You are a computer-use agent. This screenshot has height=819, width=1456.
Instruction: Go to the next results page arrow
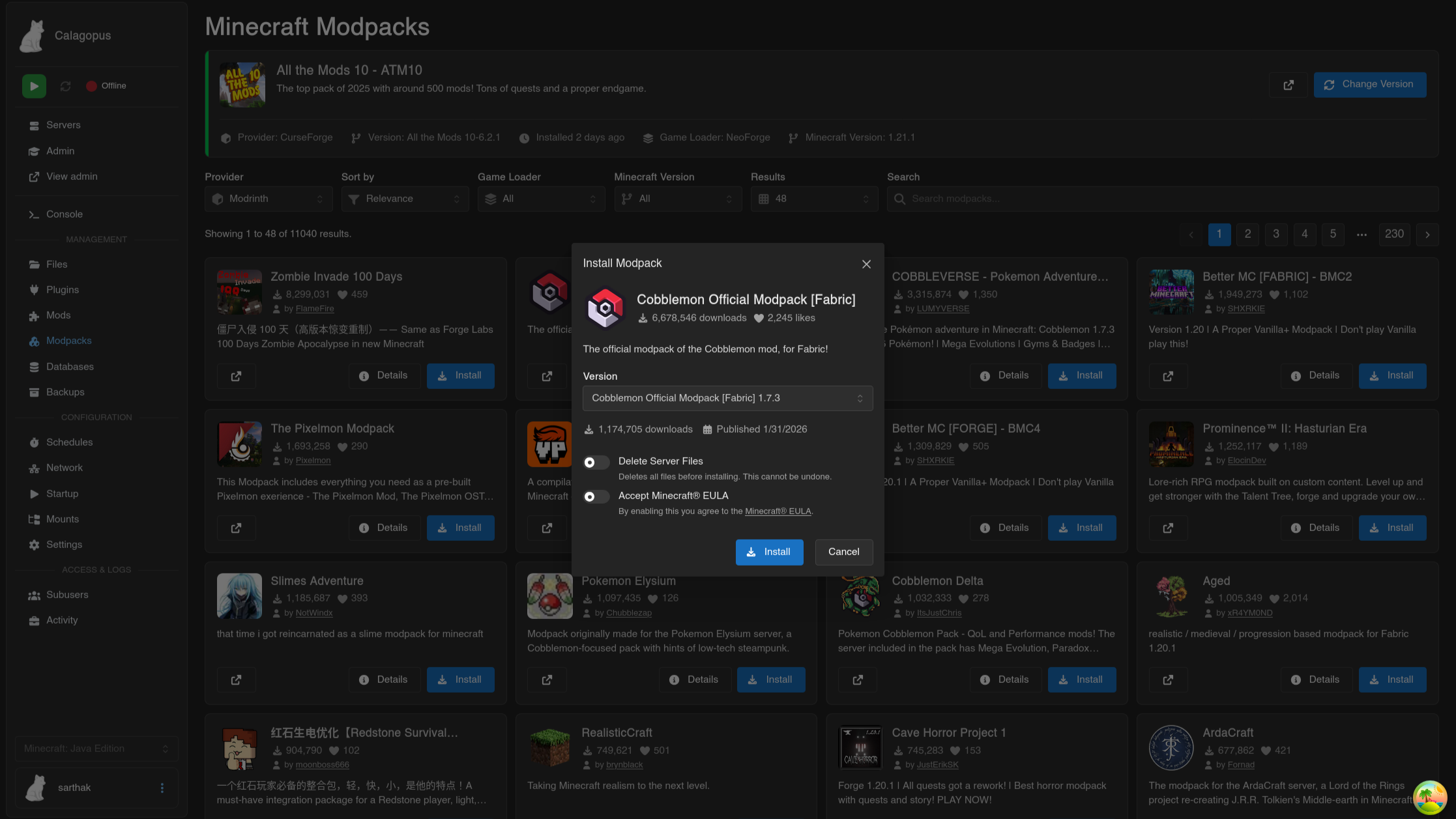pyautogui.click(x=1427, y=235)
